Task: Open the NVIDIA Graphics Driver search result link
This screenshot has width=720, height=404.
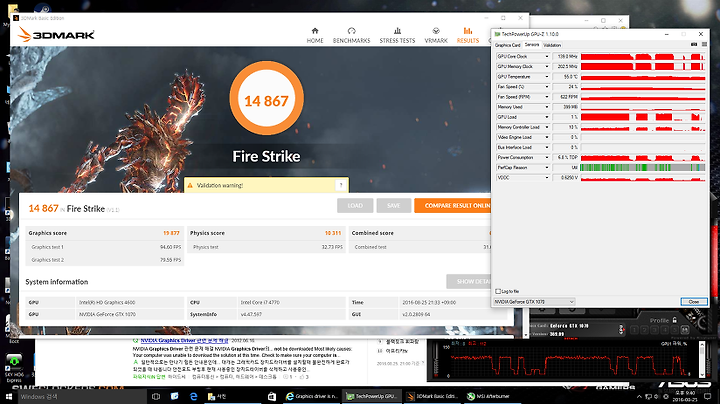Action: pyautogui.click(x=184, y=341)
